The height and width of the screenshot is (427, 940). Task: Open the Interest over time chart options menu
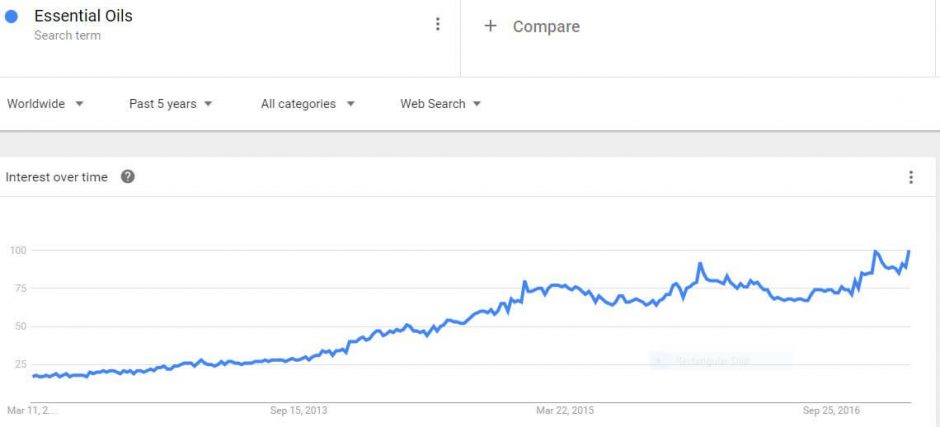point(911,177)
